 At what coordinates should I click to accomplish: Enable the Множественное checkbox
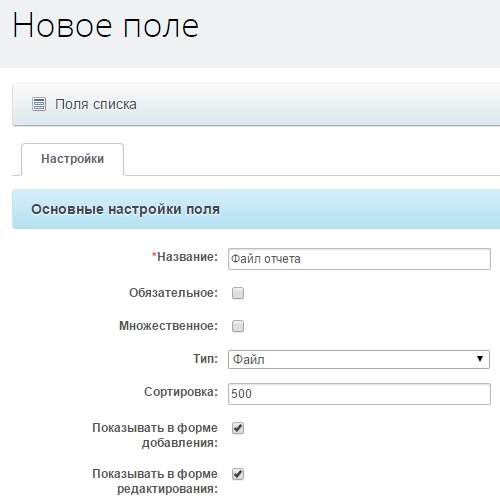point(238,326)
